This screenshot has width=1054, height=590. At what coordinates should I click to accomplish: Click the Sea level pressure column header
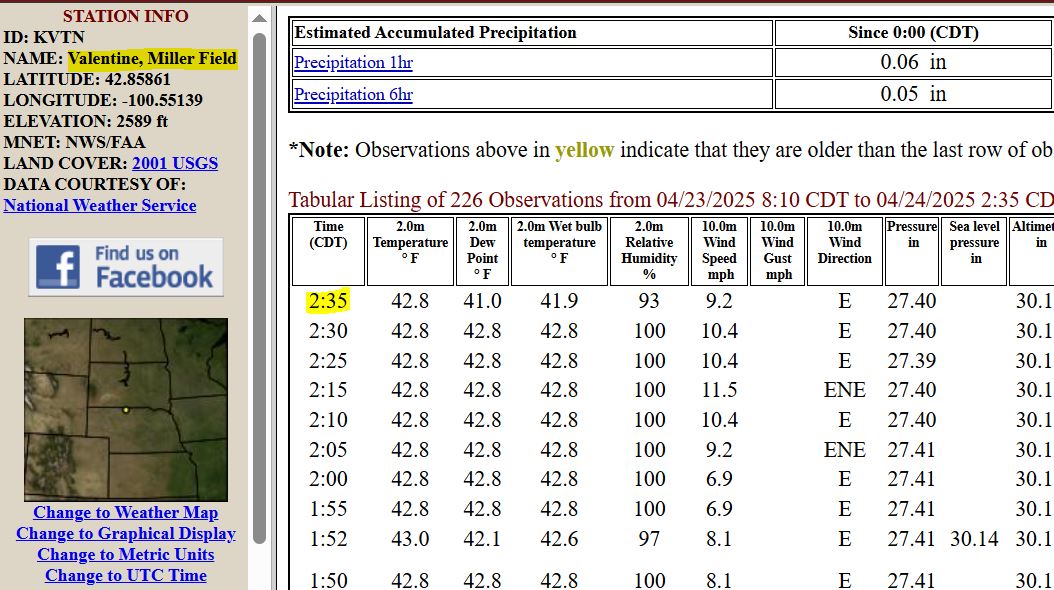975,251
